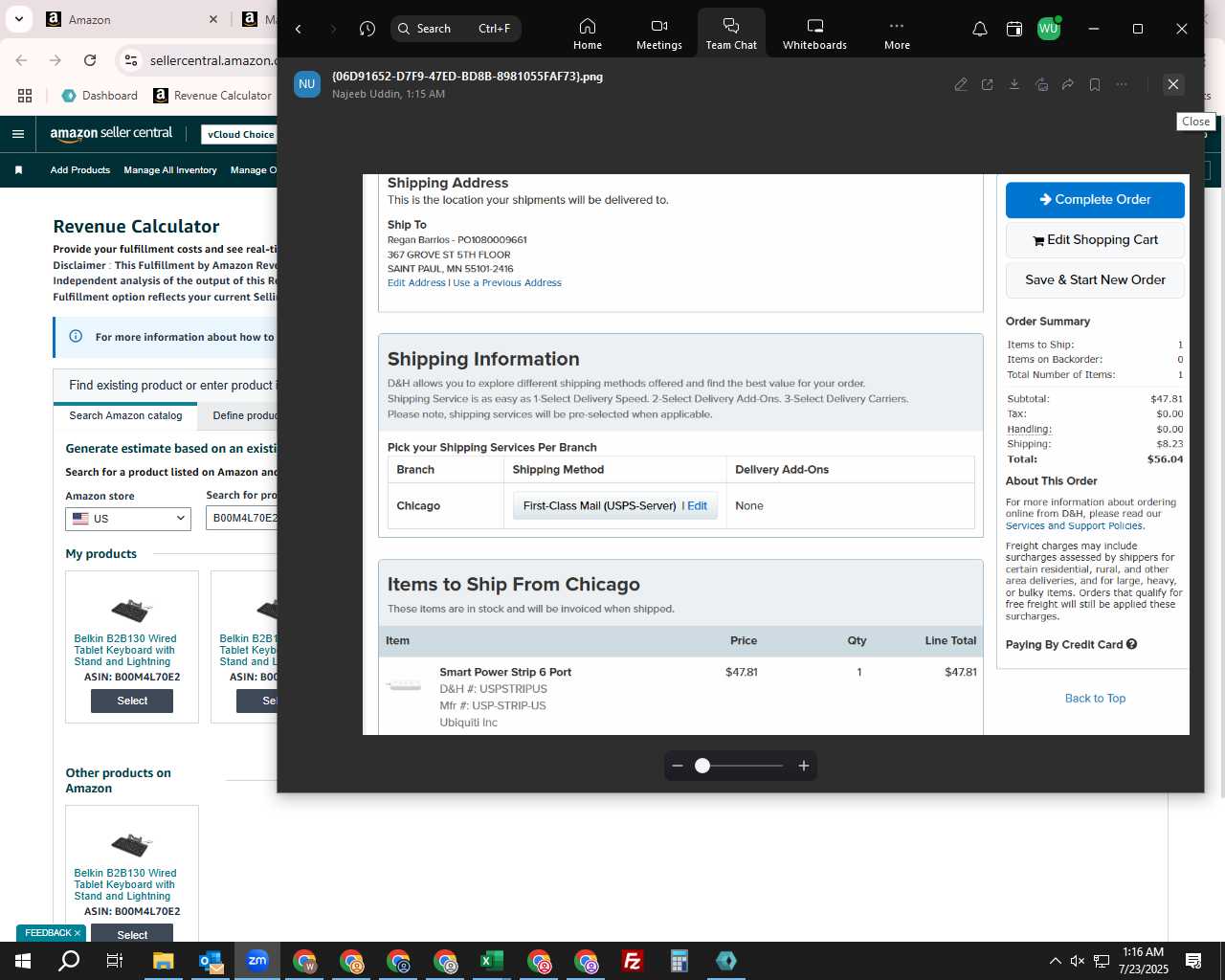Open the Whiteboards tab in Zoom
This screenshot has width=1225, height=980.
point(814,33)
